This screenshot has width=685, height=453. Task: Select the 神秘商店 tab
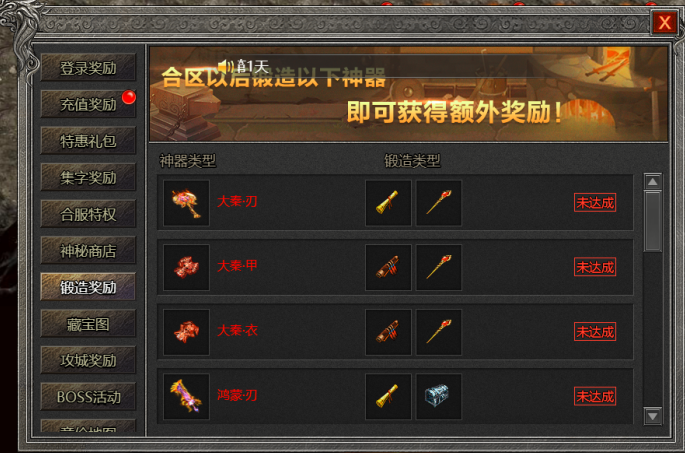click(x=88, y=251)
